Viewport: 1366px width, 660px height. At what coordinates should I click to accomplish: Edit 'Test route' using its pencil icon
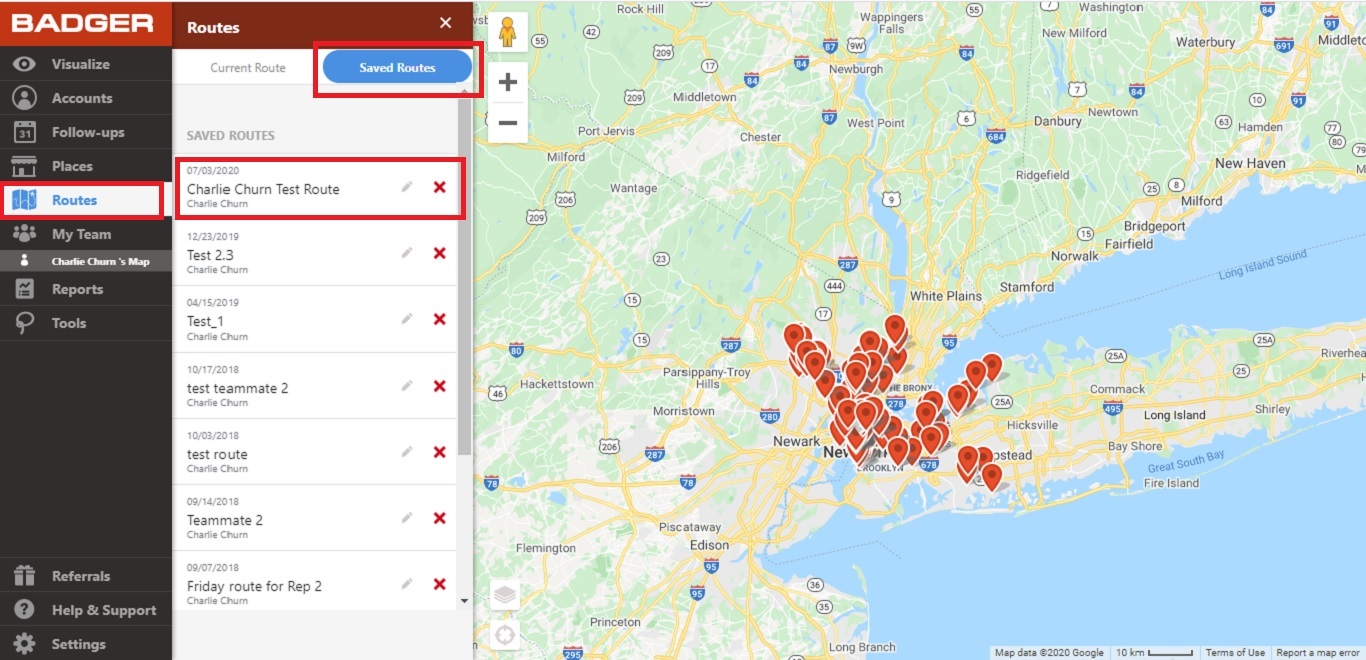tap(407, 452)
